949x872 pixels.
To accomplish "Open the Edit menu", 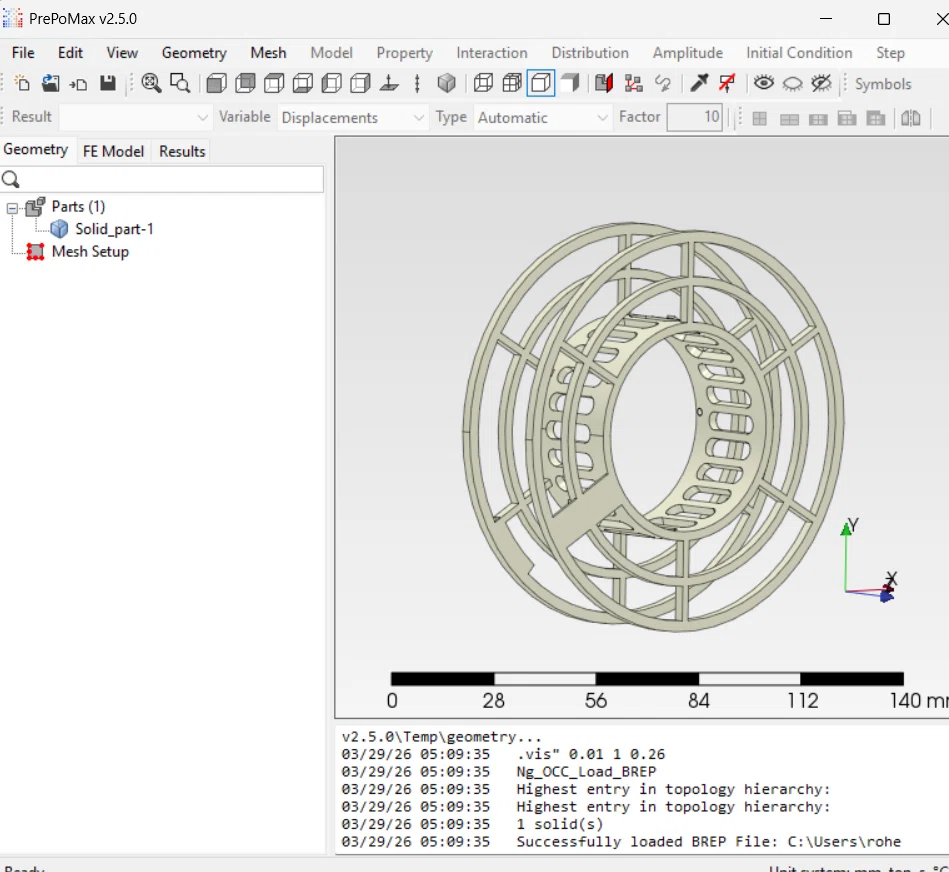I will [x=70, y=53].
